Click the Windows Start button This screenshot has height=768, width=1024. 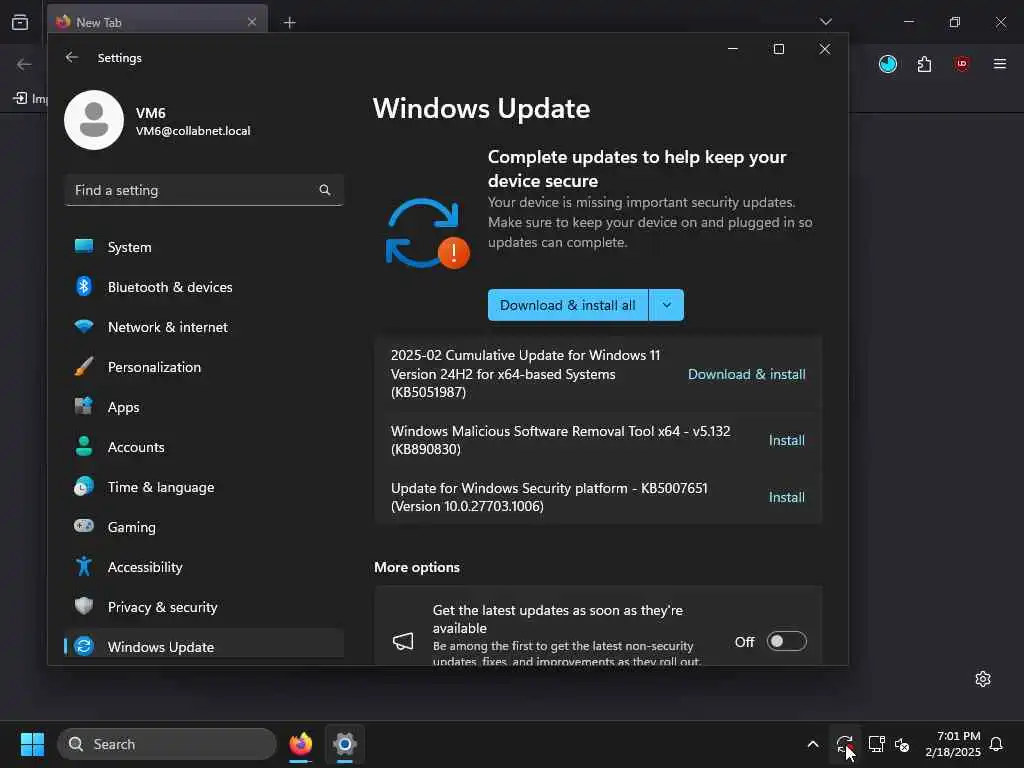tap(32, 744)
